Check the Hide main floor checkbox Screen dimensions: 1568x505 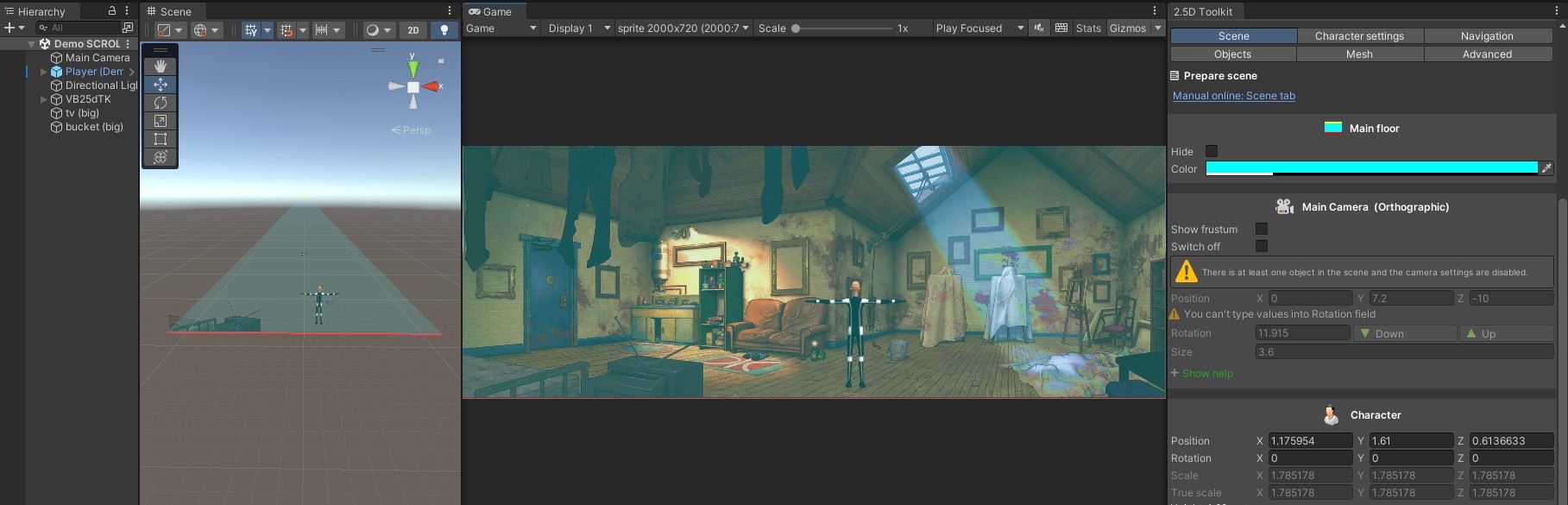coord(1212,151)
